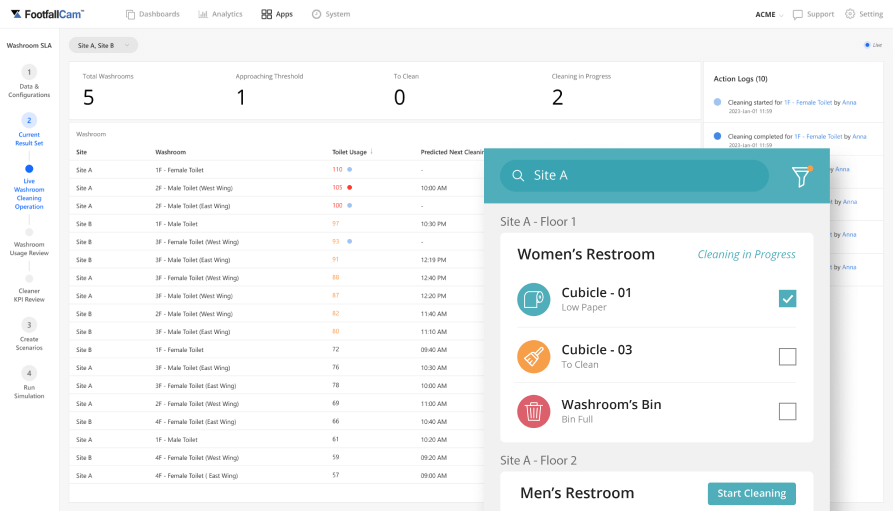The width and height of the screenshot is (893, 511).
Task: Open Anna link in cleaning started log
Action: pos(849,103)
